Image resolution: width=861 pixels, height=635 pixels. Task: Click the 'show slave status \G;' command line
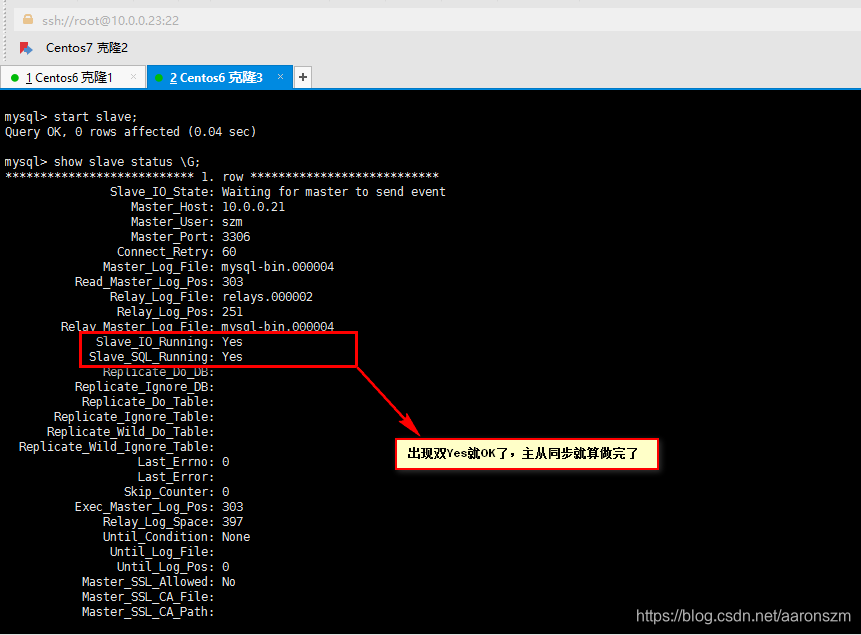click(102, 161)
